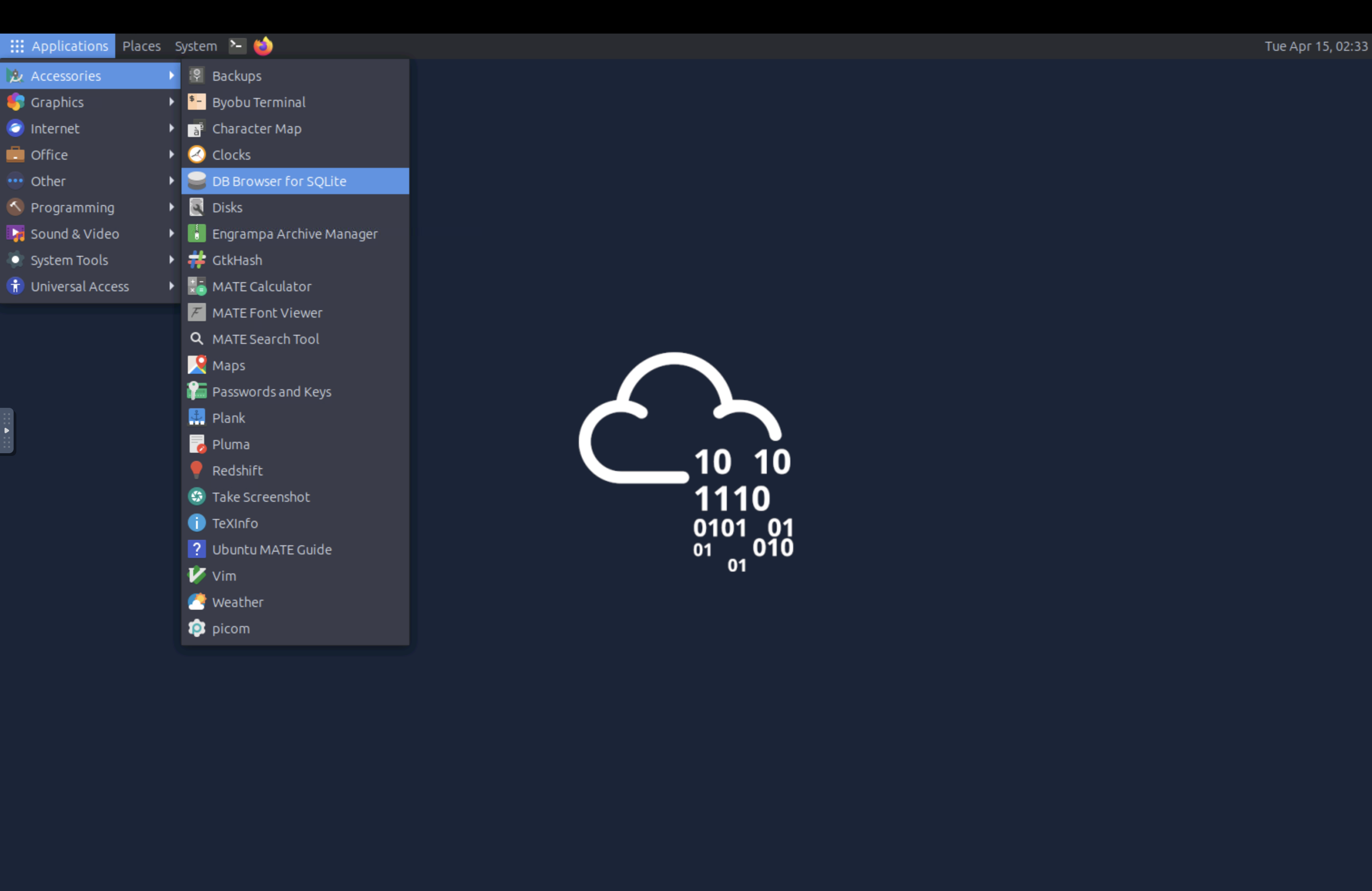
Task: Click the Take Screenshot camera icon
Action: click(196, 497)
